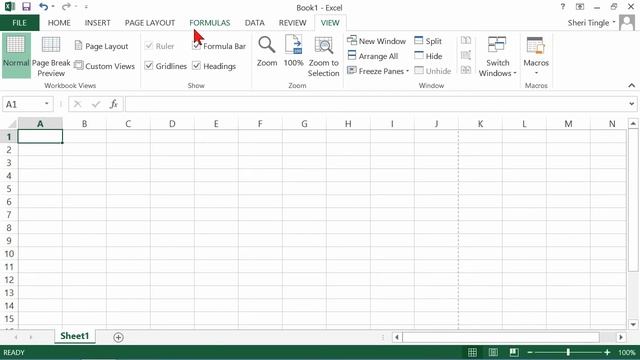The height and width of the screenshot is (360, 640).
Task: Switch to the INSERT tab
Action: [x=98, y=23]
